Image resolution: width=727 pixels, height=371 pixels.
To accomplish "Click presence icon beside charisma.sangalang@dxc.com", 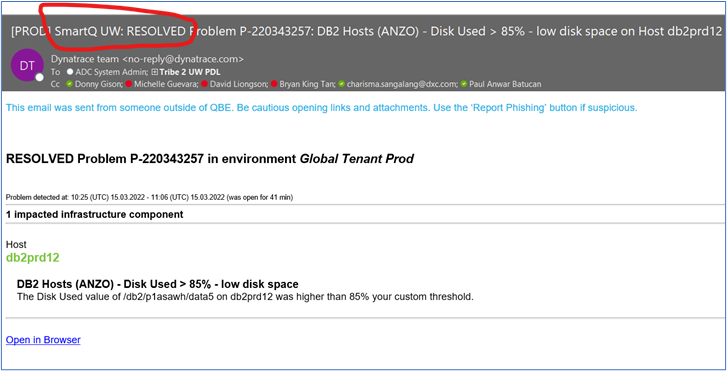I will click(342, 84).
